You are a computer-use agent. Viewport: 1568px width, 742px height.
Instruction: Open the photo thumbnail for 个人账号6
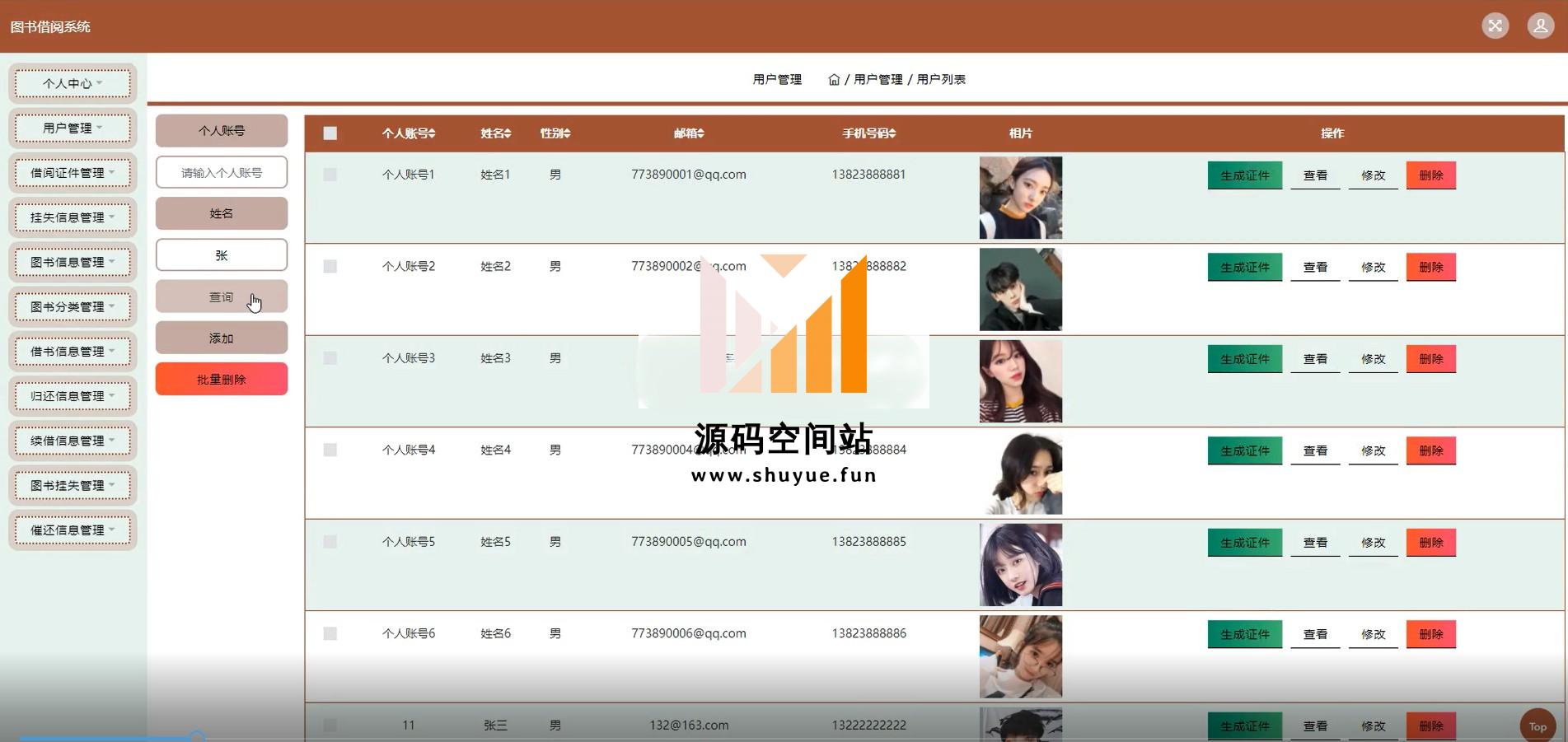tap(1020, 657)
